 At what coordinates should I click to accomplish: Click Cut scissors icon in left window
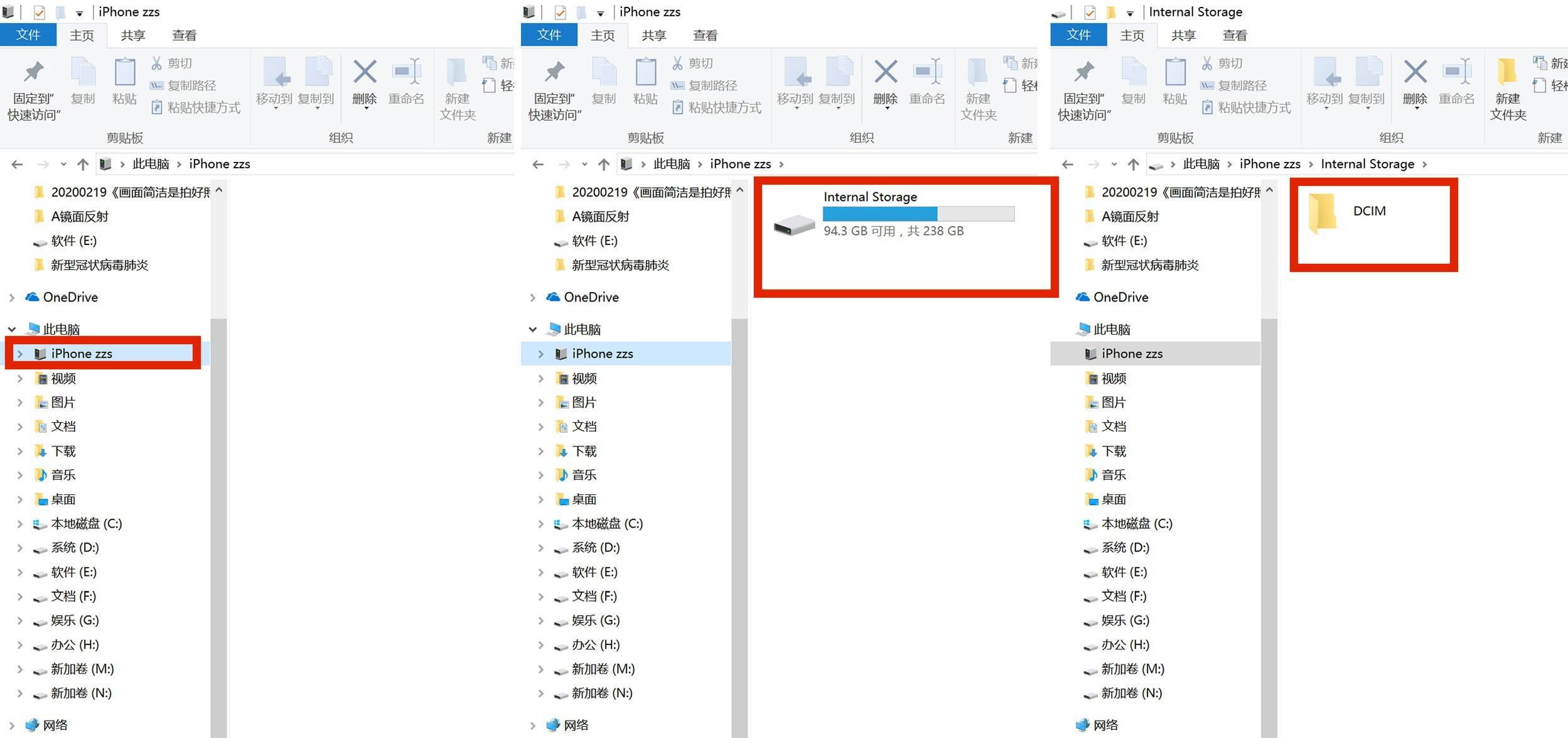click(156, 63)
